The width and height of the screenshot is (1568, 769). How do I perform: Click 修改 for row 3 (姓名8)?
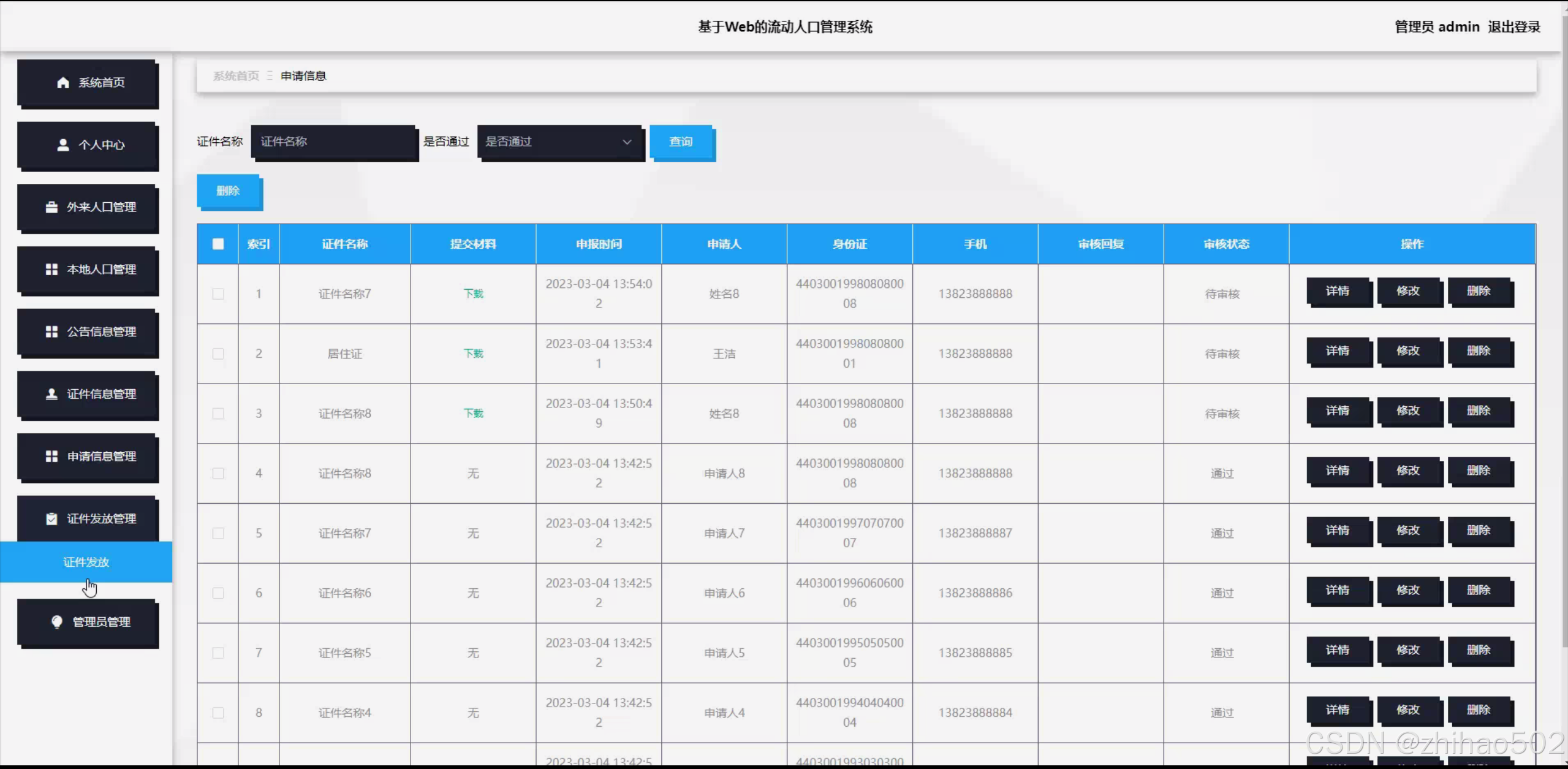point(1409,411)
